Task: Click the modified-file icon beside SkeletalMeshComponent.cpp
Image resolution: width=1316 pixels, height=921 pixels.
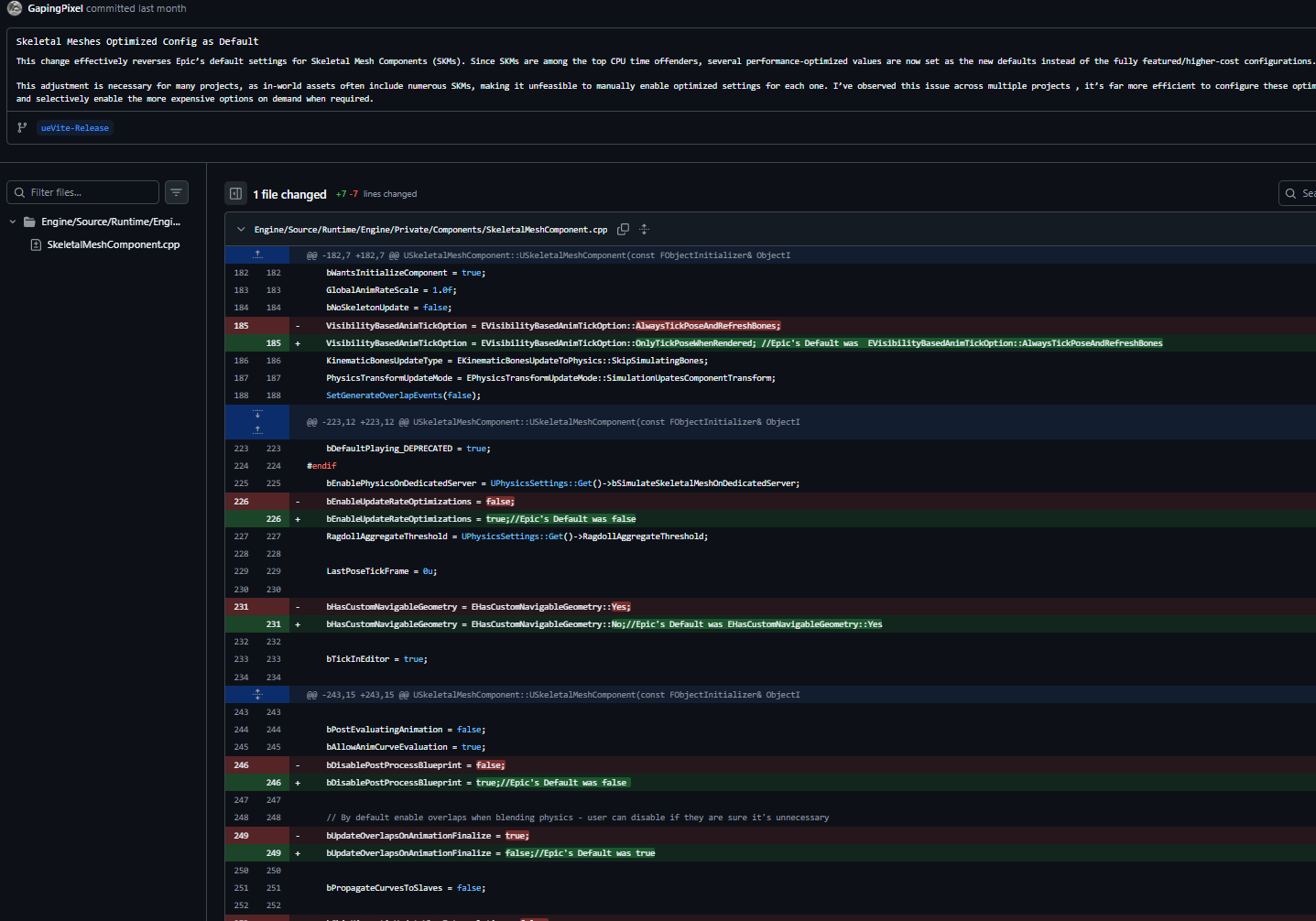Action: click(36, 244)
